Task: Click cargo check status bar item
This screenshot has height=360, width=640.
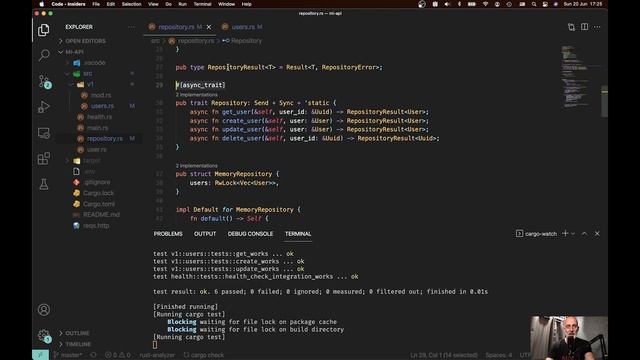Action: pyautogui.click(x=204, y=355)
